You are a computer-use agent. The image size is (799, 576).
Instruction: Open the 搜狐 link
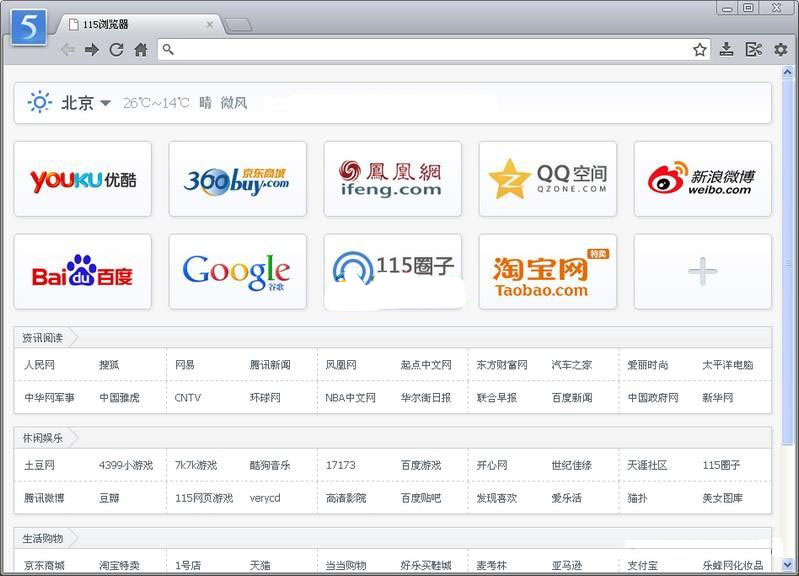(109, 365)
